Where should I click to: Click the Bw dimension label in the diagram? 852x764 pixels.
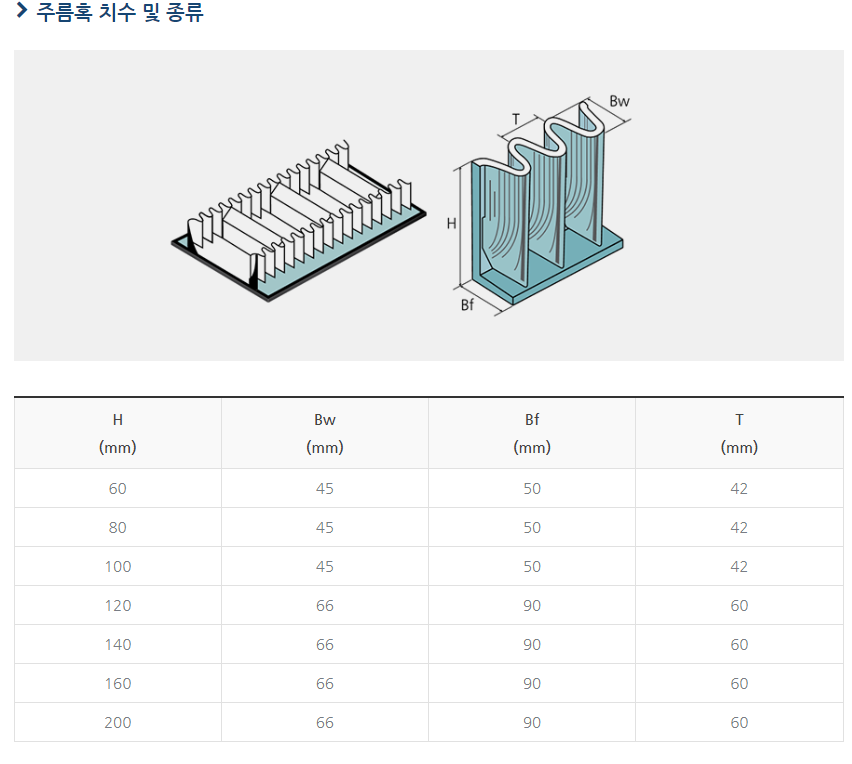[619, 101]
